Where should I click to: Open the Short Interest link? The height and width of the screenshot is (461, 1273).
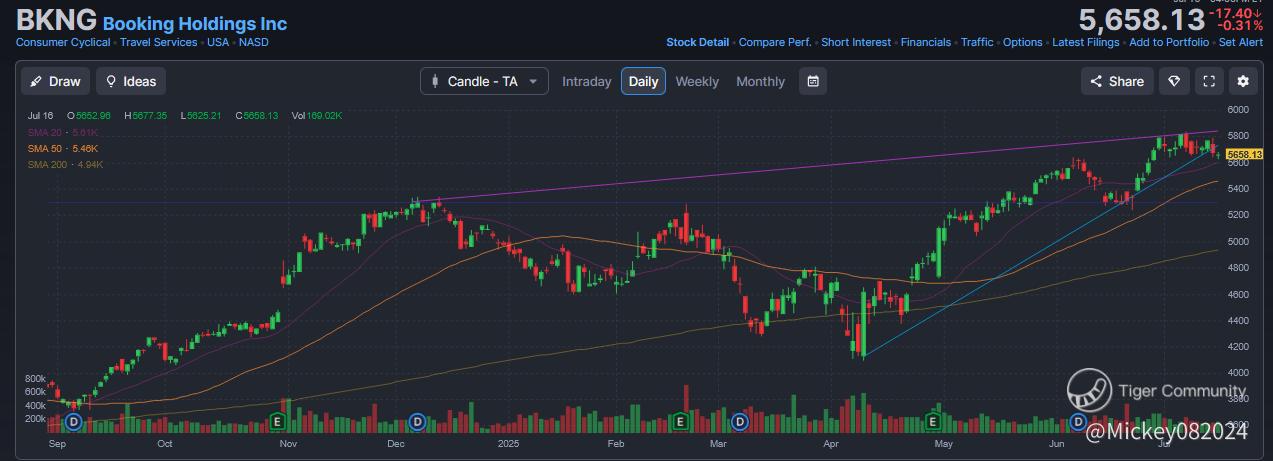[857, 42]
